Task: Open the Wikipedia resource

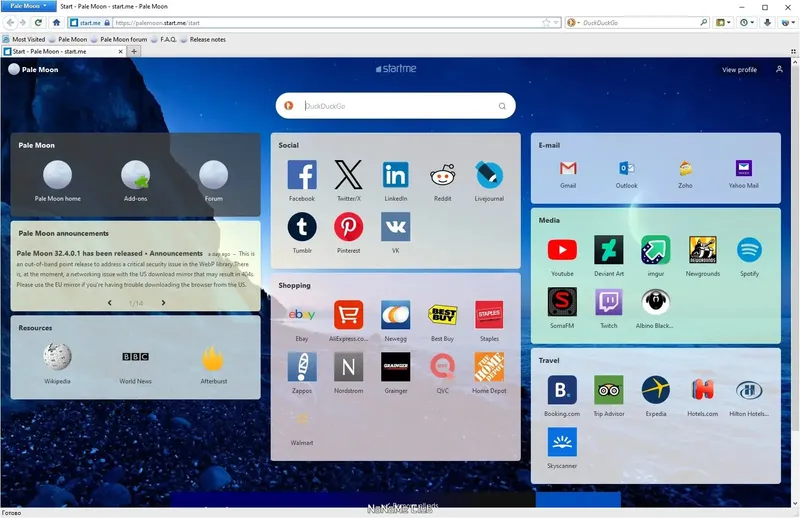Action: pyautogui.click(x=57, y=357)
